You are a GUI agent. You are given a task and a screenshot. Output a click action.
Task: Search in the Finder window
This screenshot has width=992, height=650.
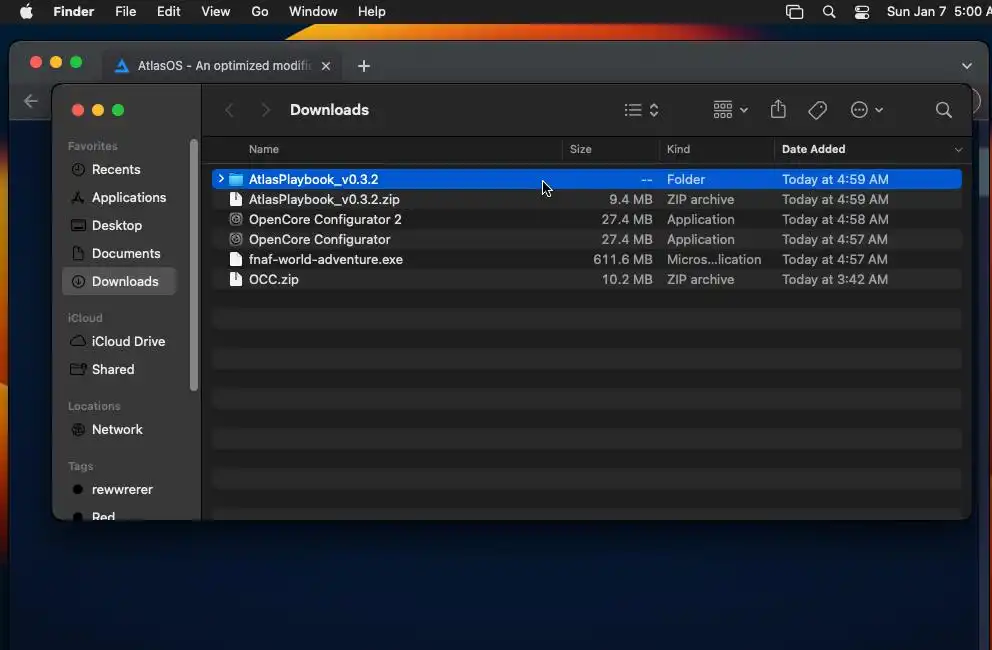click(x=943, y=110)
